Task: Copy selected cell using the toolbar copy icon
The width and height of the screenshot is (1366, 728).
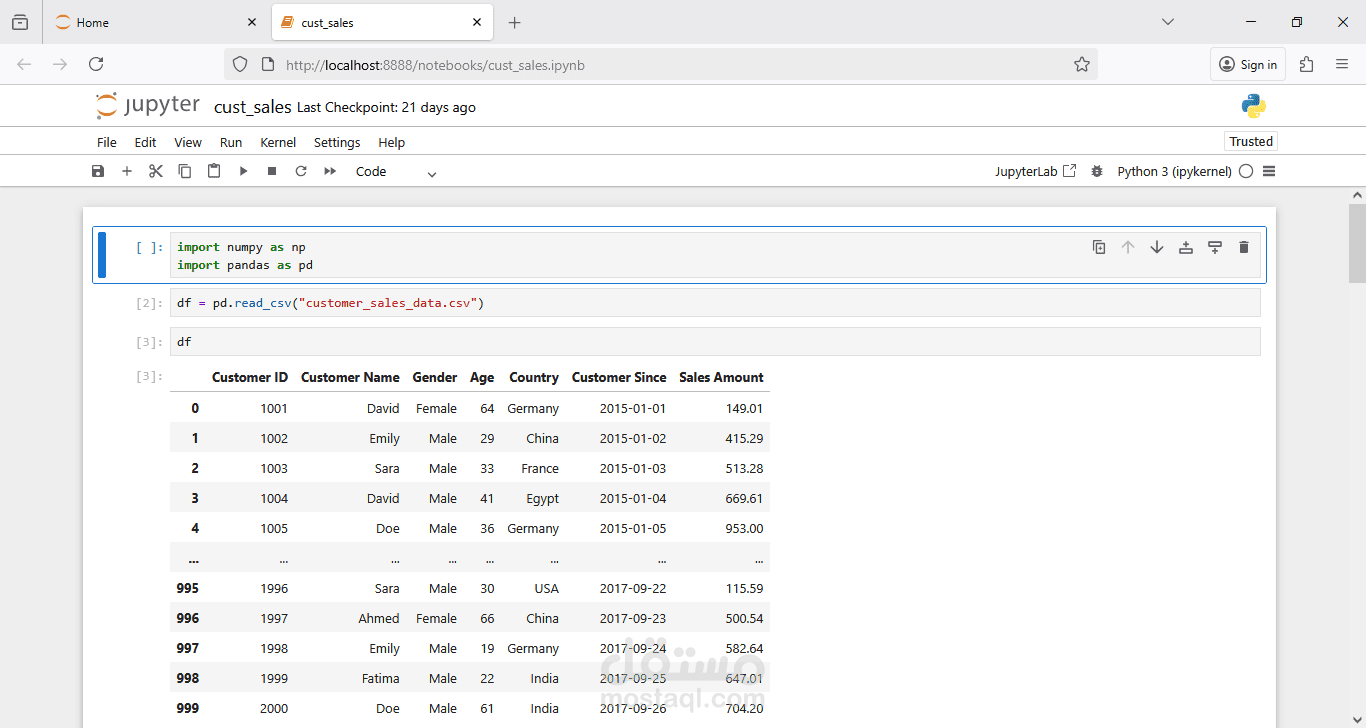Action: (185, 171)
